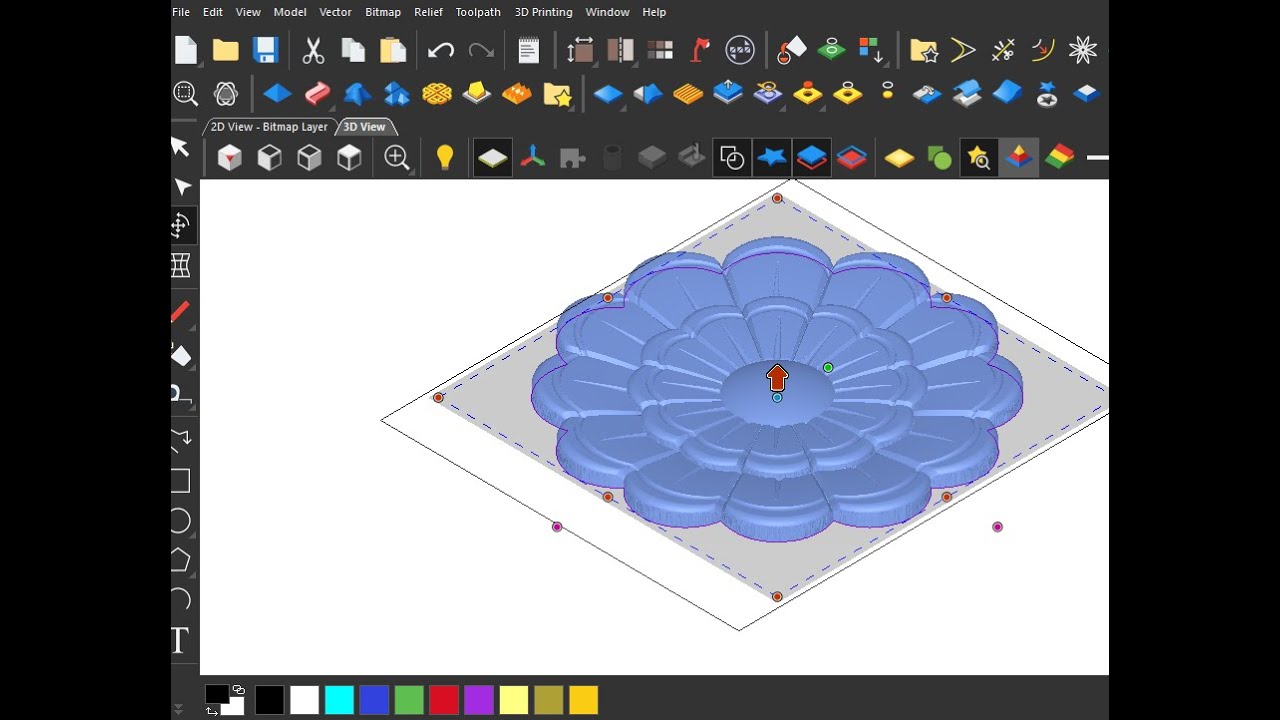Click the New Model page icon
Screen dimensions: 1280x720
tap(186, 50)
